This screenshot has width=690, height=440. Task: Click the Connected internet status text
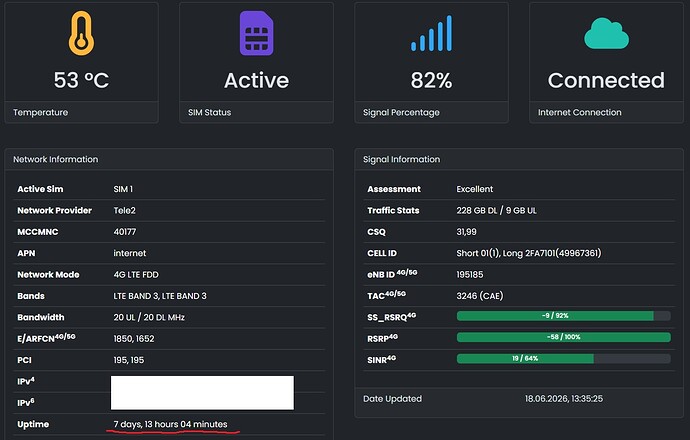[606, 80]
